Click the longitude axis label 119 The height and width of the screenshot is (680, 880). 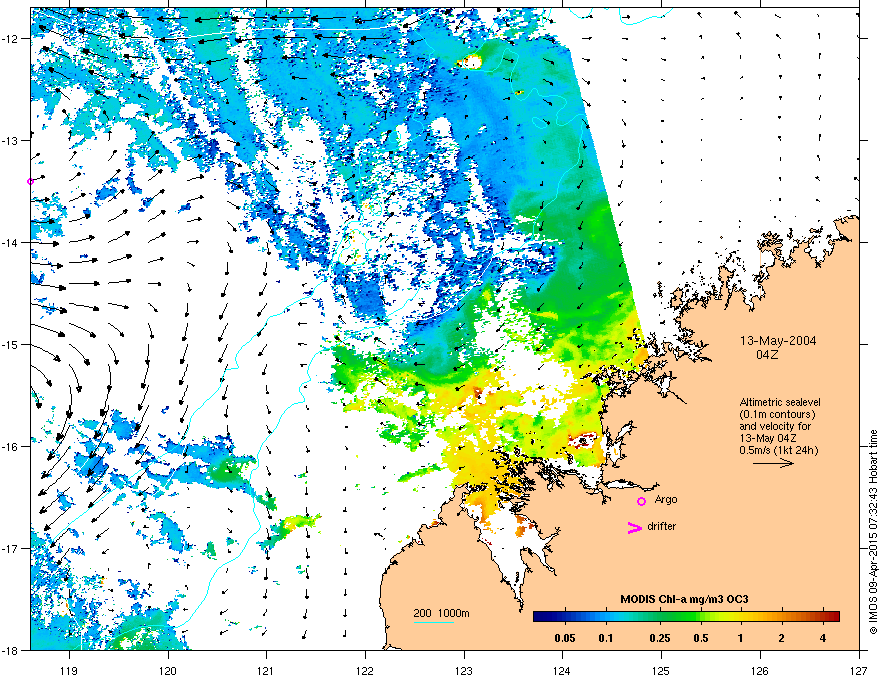[x=69, y=670]
